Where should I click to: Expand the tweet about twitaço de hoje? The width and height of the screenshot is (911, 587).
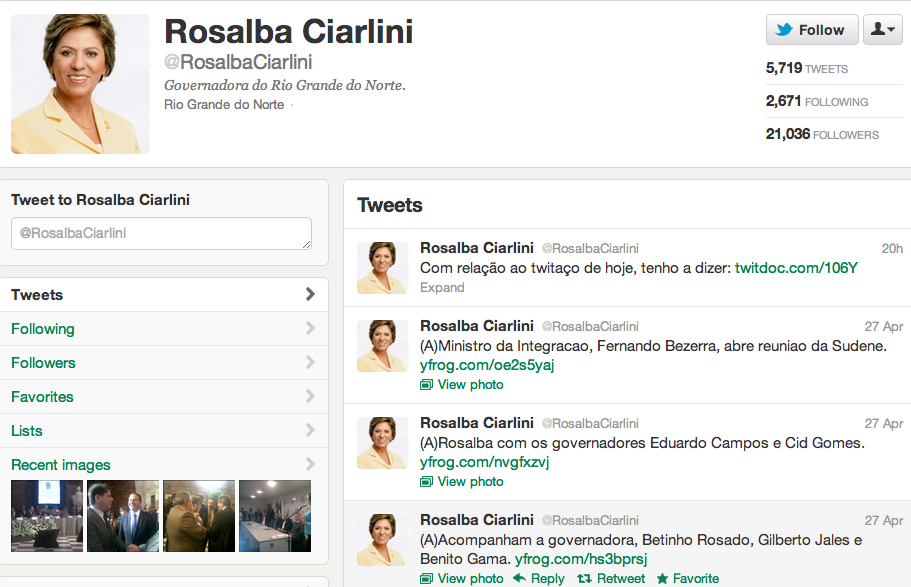(x=442, y=288)
